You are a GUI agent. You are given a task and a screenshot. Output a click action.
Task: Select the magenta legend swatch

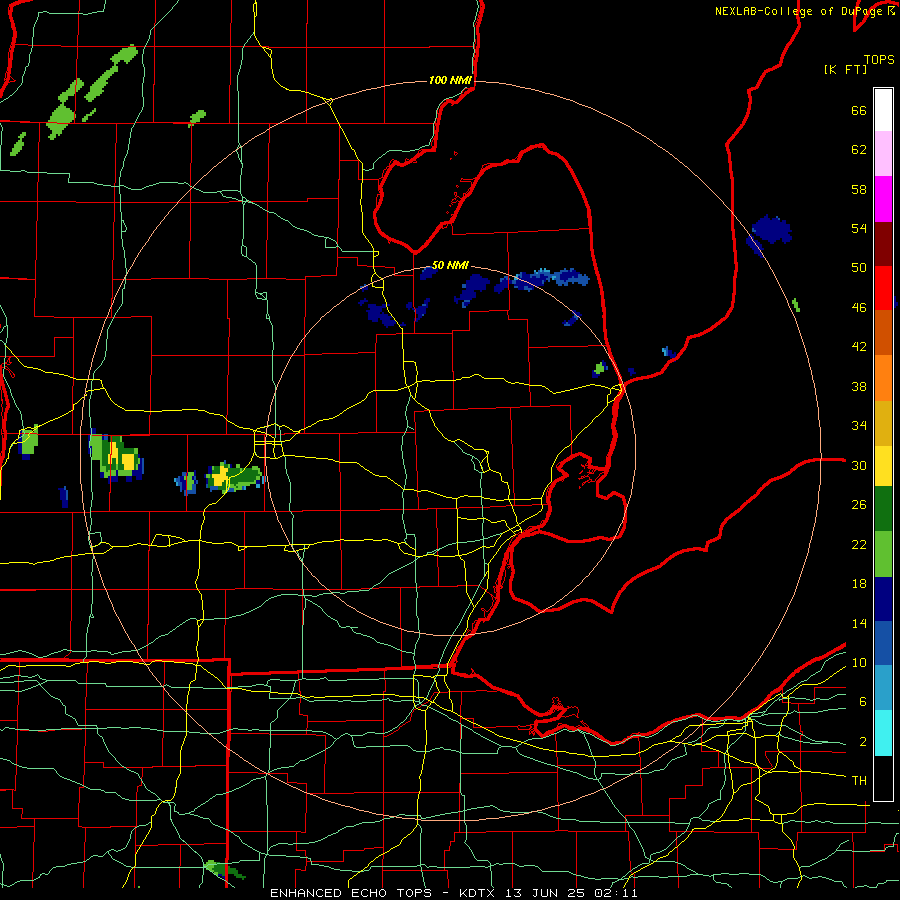pos(883,199)
